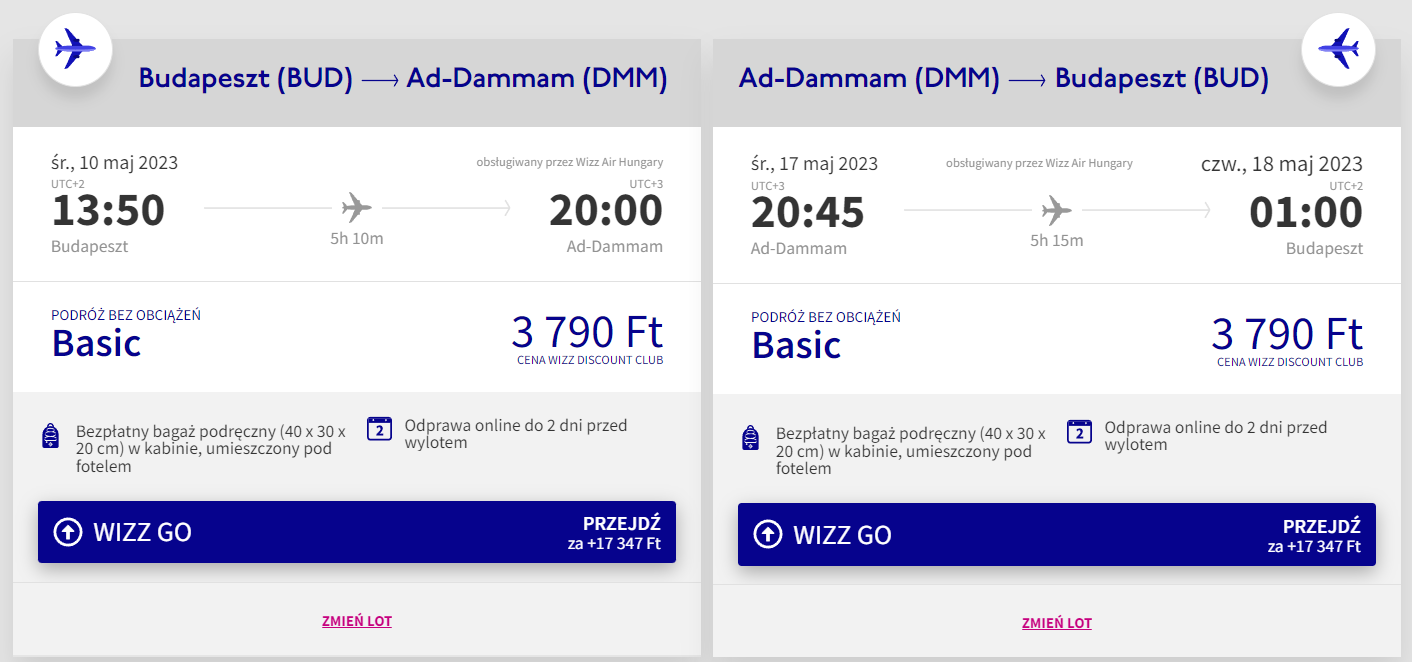Click the 01:00 return arrival time
This screenshot has height=662, width=1412.
click(x=1306, y=213)
